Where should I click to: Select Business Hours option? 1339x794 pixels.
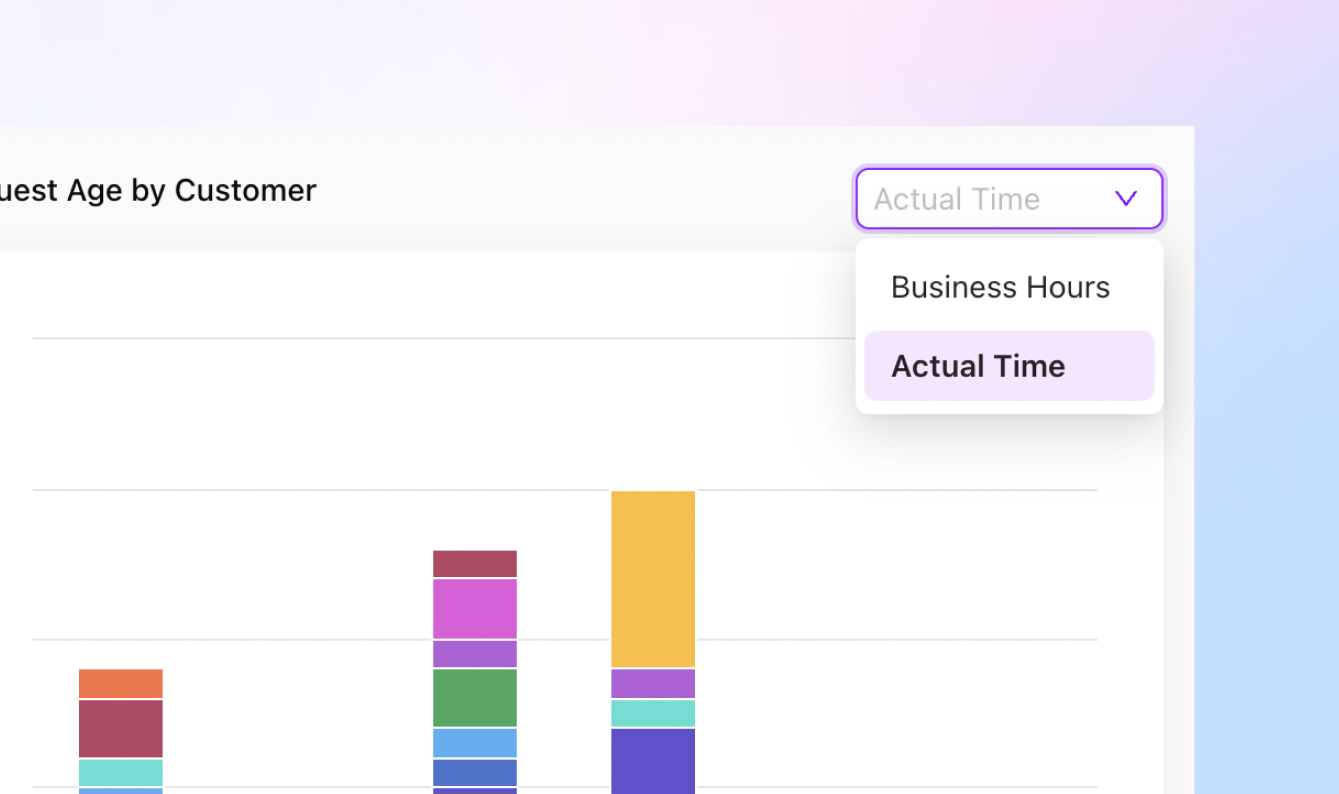coord(1009,288)
